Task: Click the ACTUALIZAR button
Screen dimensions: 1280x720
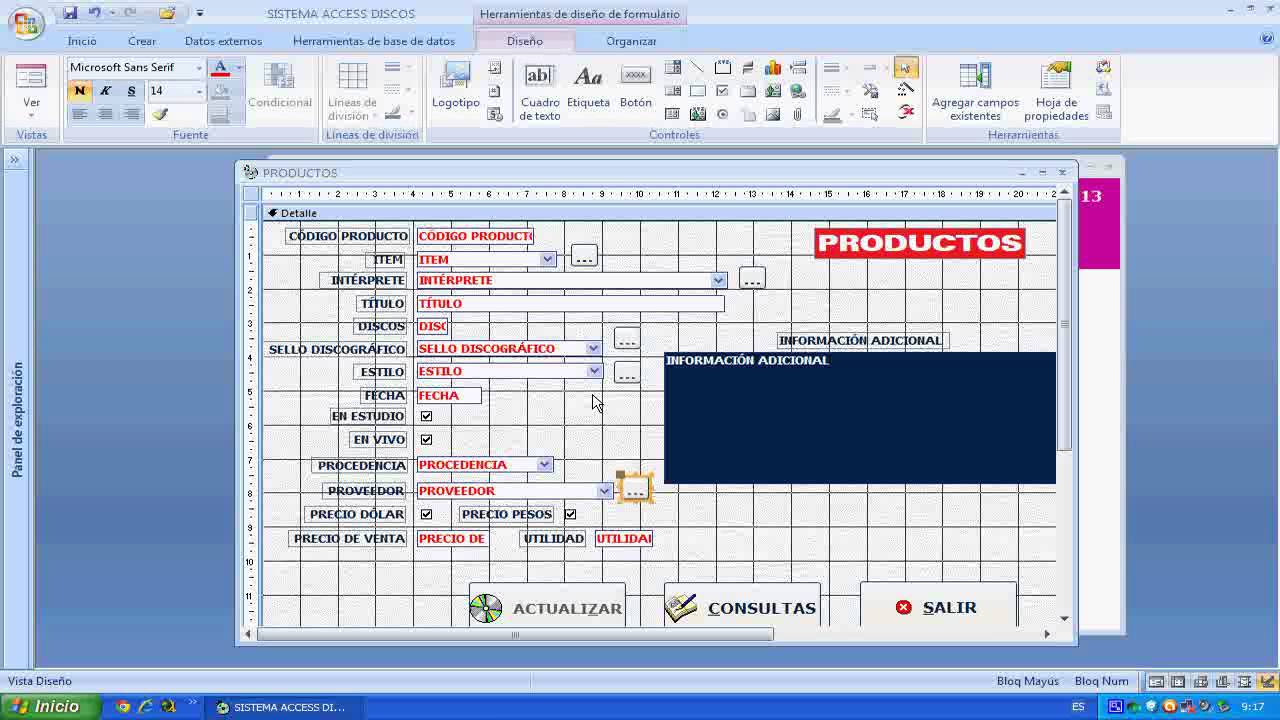Action: click(547, 607)
